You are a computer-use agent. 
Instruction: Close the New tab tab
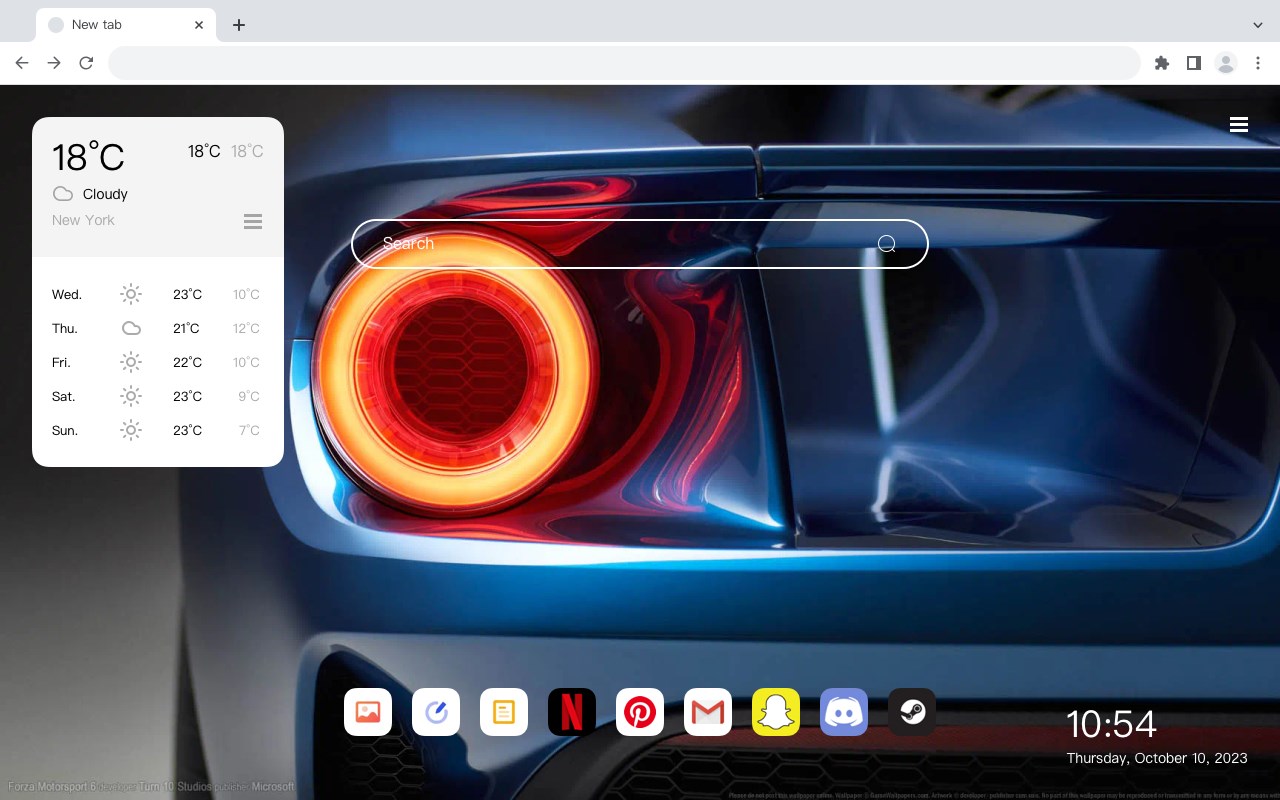(199, 25)
